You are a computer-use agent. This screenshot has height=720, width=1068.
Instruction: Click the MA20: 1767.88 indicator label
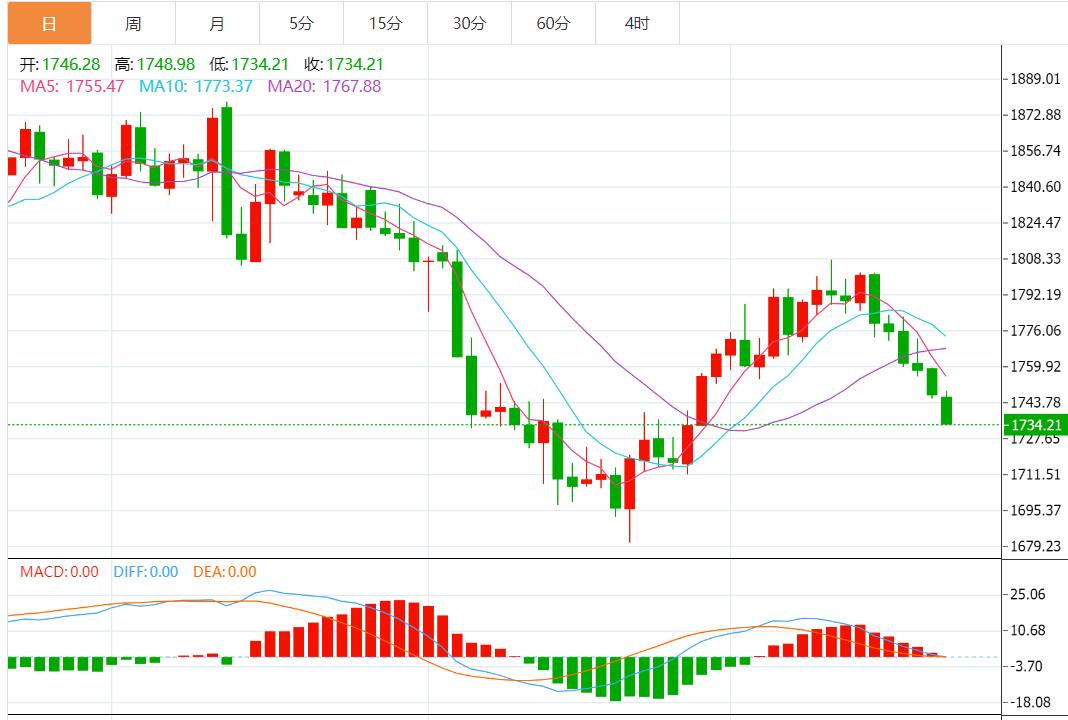click(324, 87)
